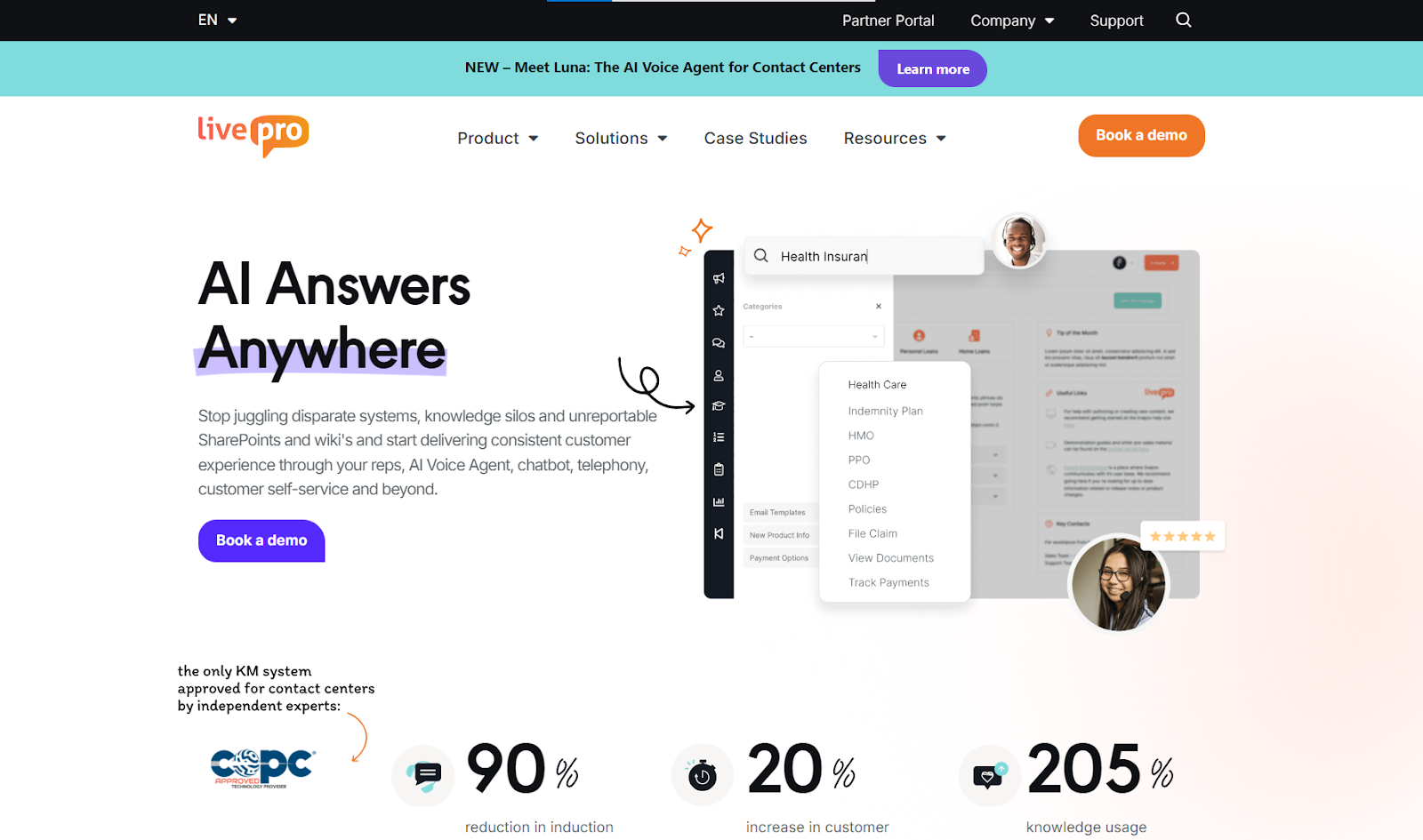
Task: Click the clipboard icon in mockup sidebar
Action: point(719,469)
